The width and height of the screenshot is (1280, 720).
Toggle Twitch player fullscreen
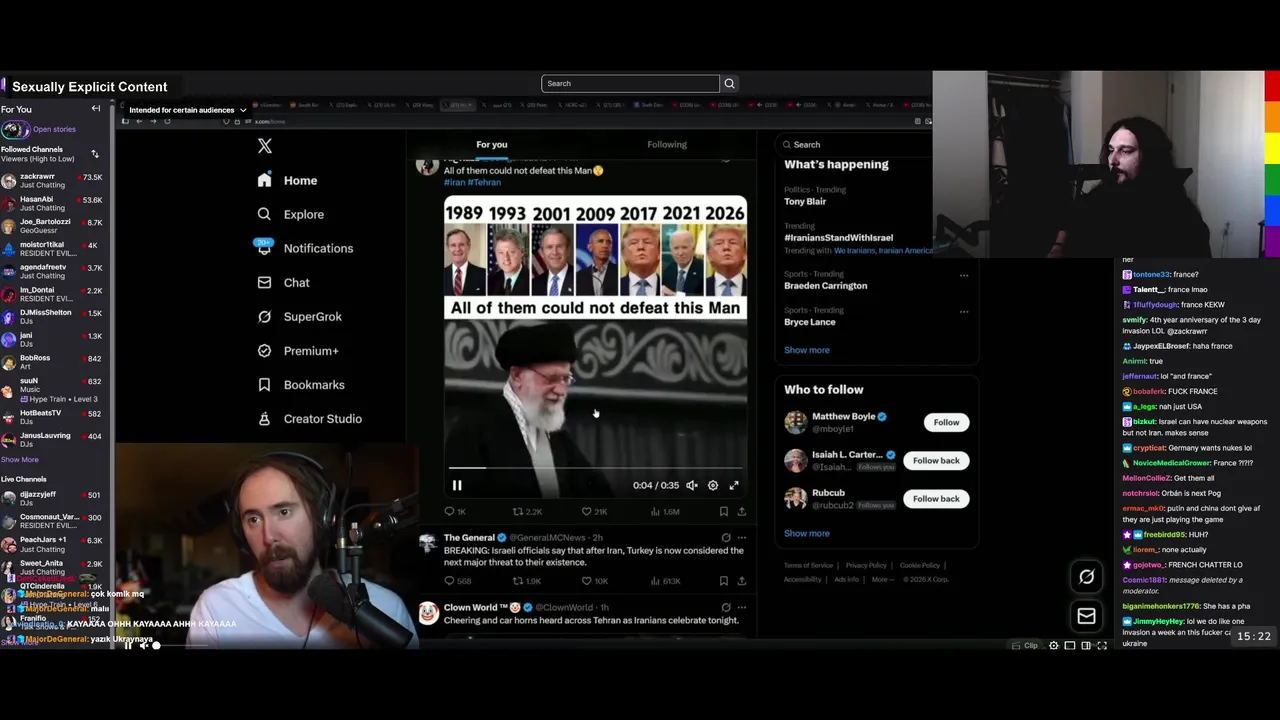1102,646
